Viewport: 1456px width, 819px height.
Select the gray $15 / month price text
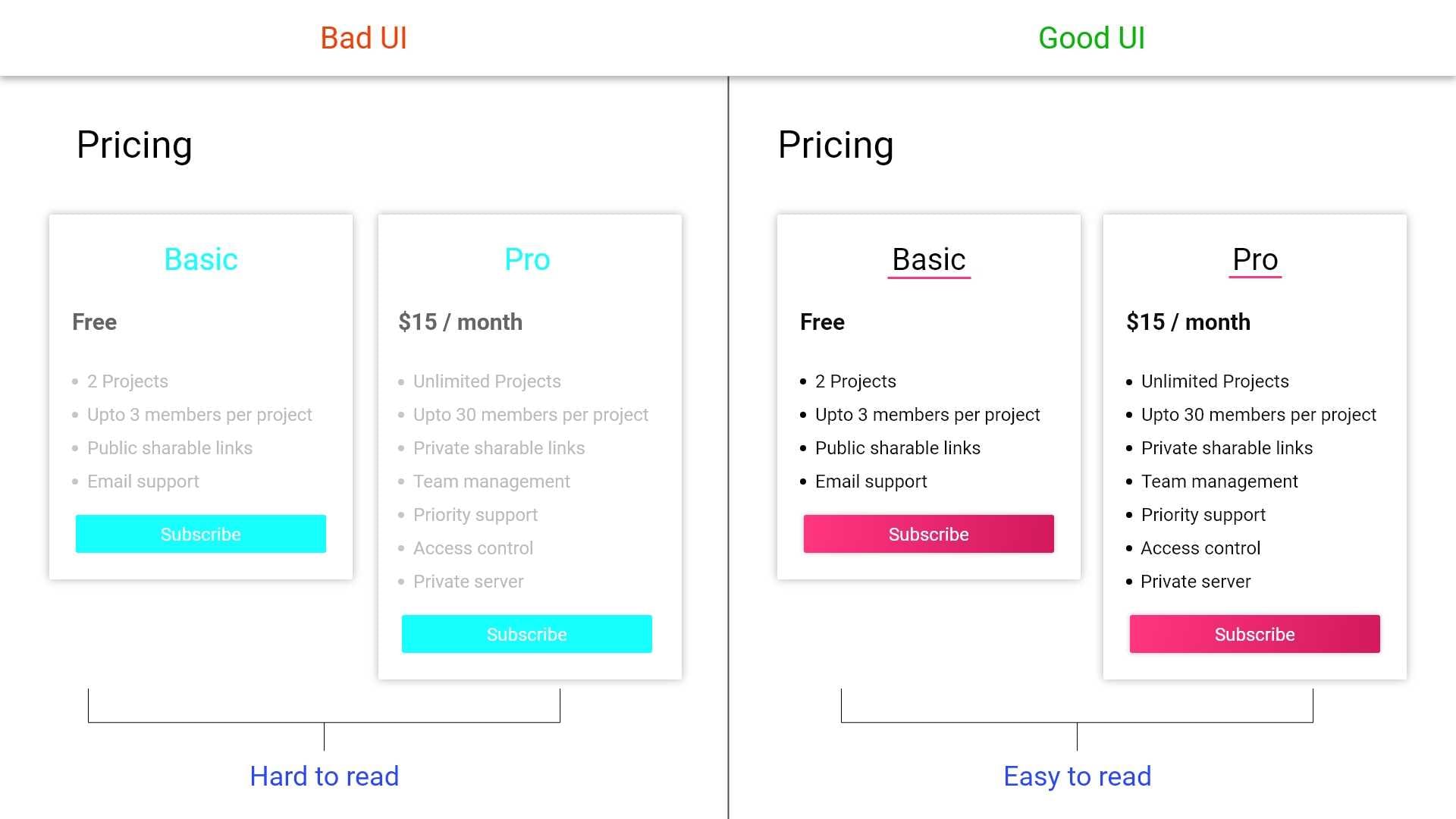coord(460,322)
